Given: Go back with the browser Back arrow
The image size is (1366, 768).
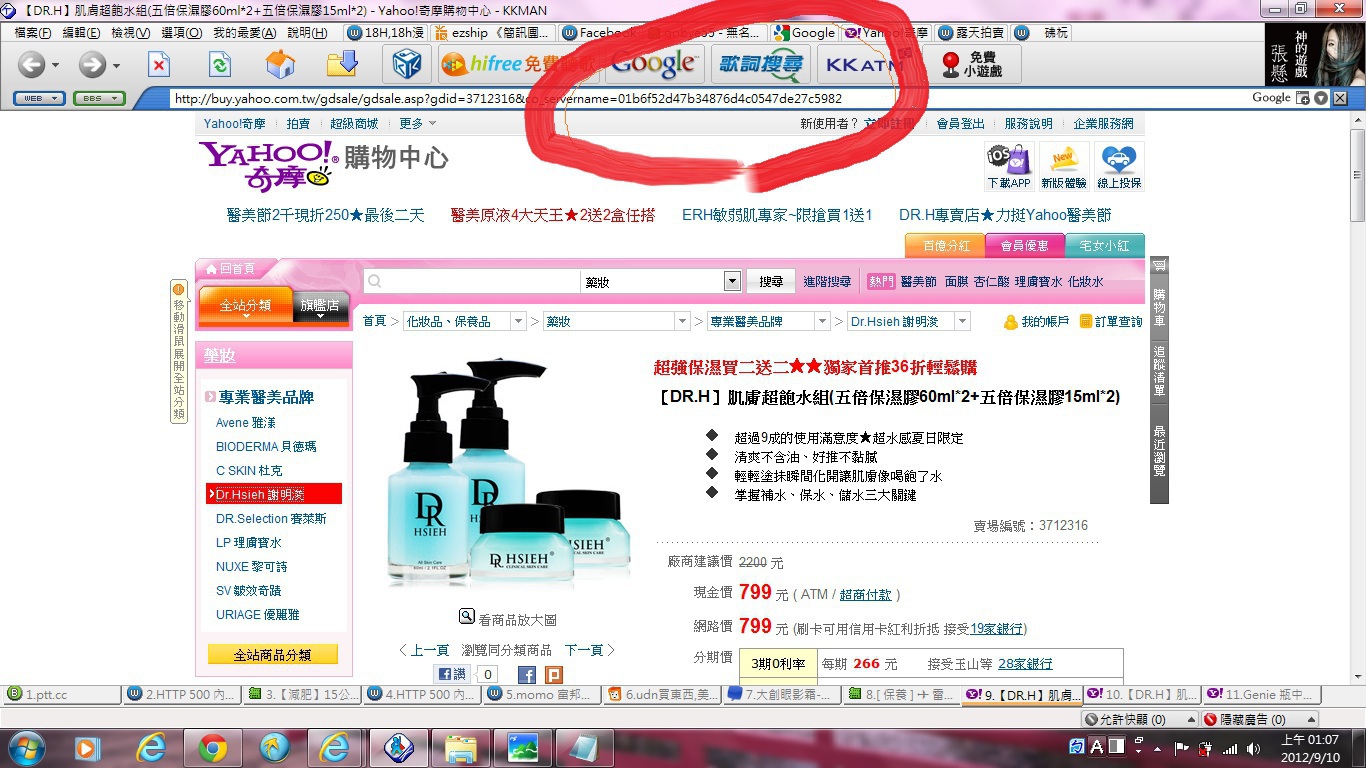Looking at the screenshot, I should 31,66.
